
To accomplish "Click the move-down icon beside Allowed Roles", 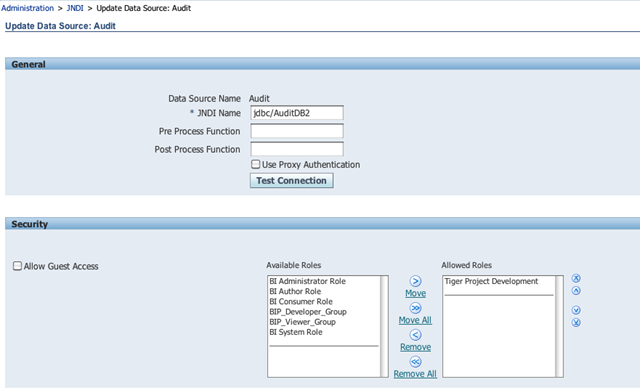I will click(576, 310).
